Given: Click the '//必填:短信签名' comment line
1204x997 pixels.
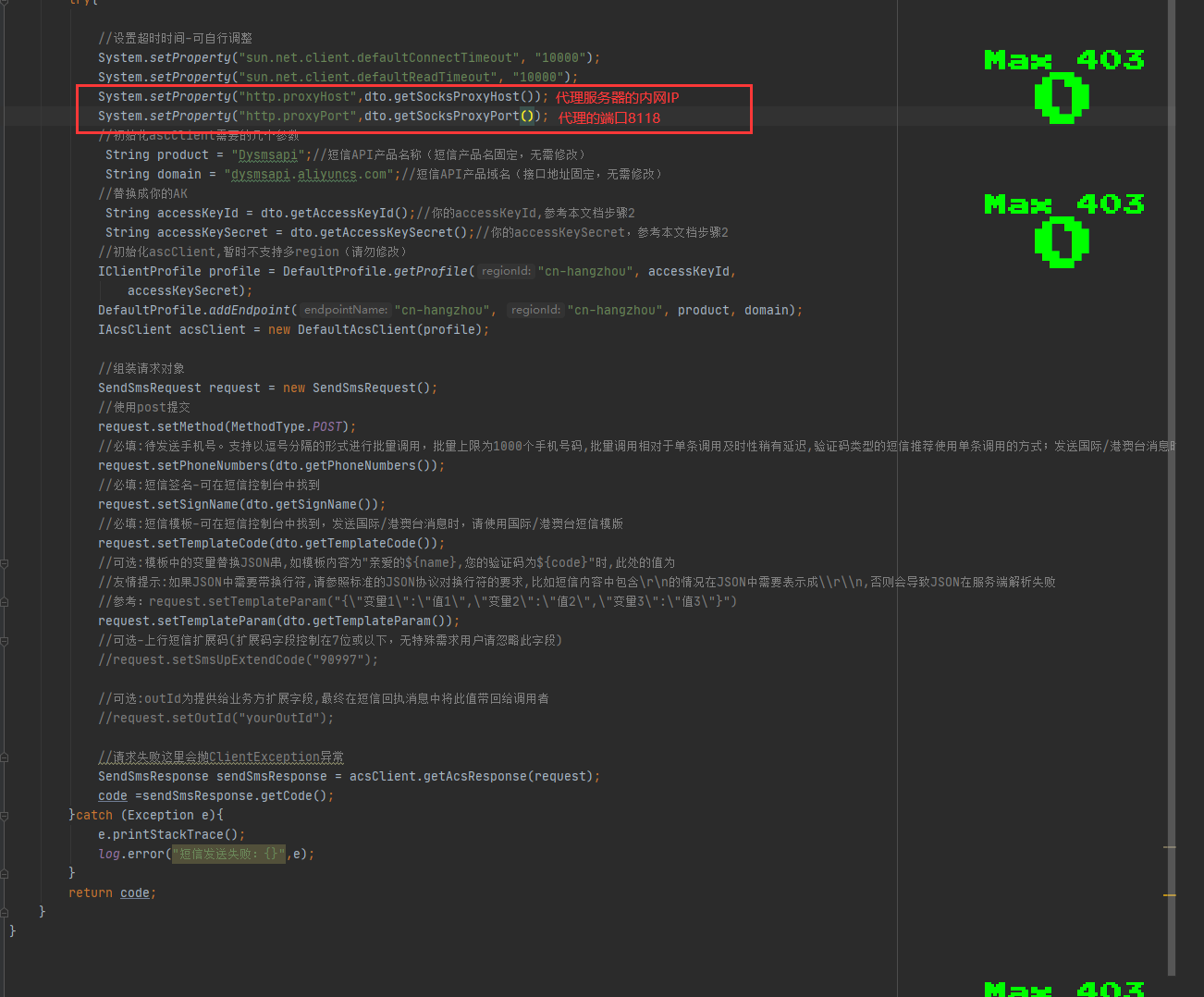Looking at the screenshot, I should click(x=209, y=485).
